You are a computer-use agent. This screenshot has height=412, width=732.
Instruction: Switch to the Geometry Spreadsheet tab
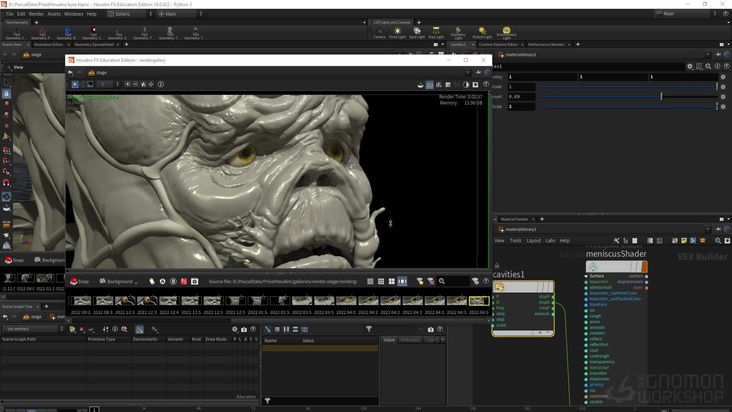(94, 44)
